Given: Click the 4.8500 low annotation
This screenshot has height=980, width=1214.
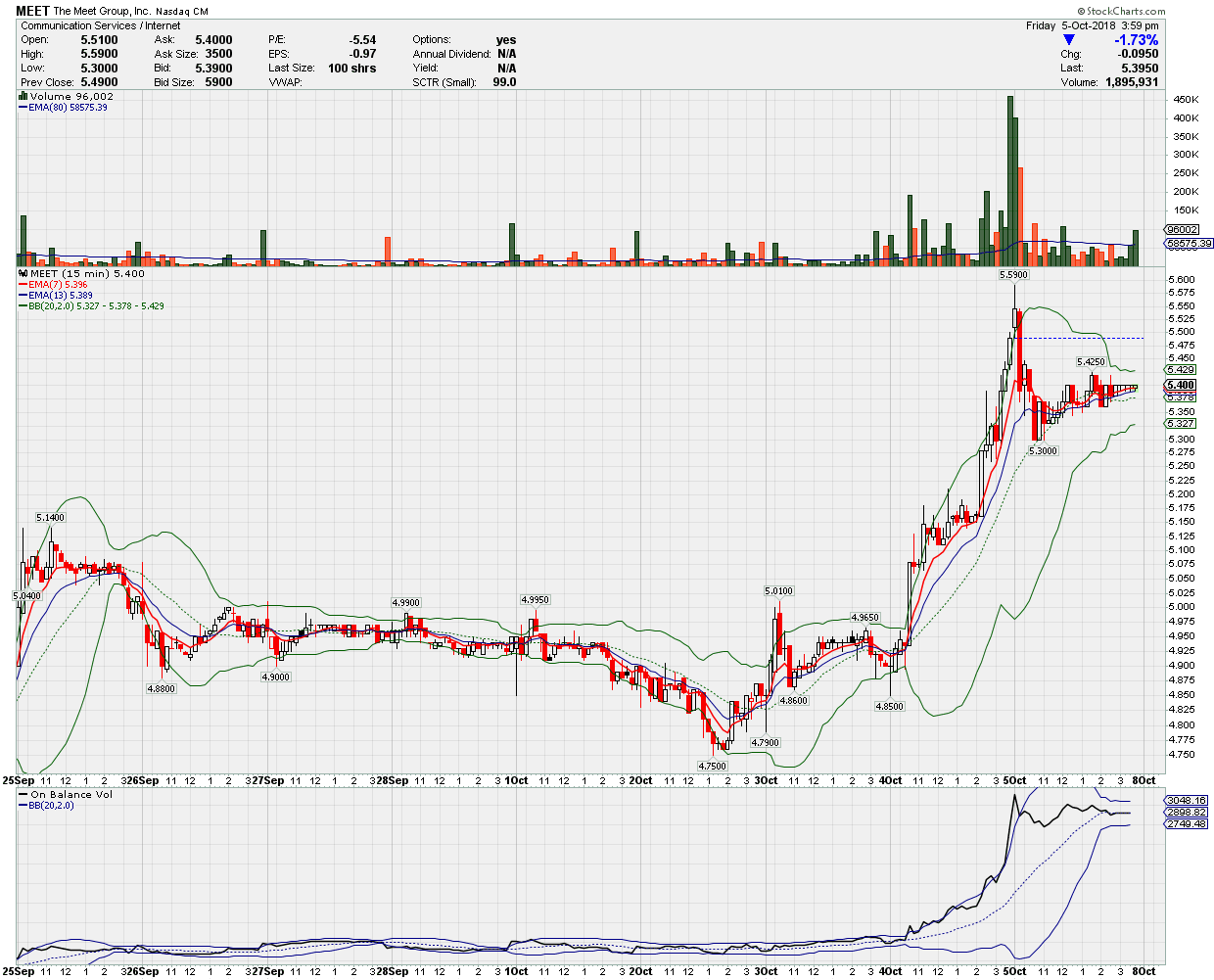Looking at the screenshot, I should [x=889, y=706].
